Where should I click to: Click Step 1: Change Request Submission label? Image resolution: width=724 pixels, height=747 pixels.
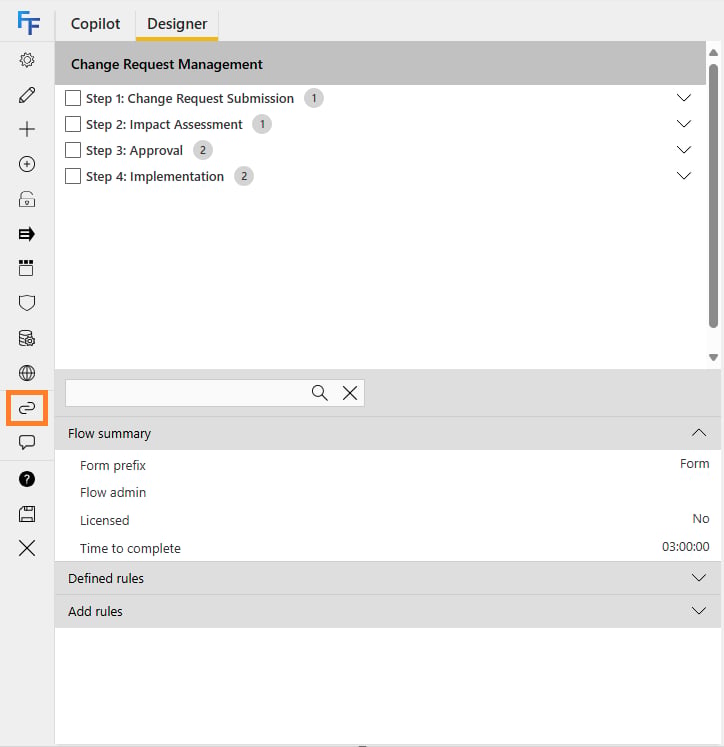click(x=190, y=99)
